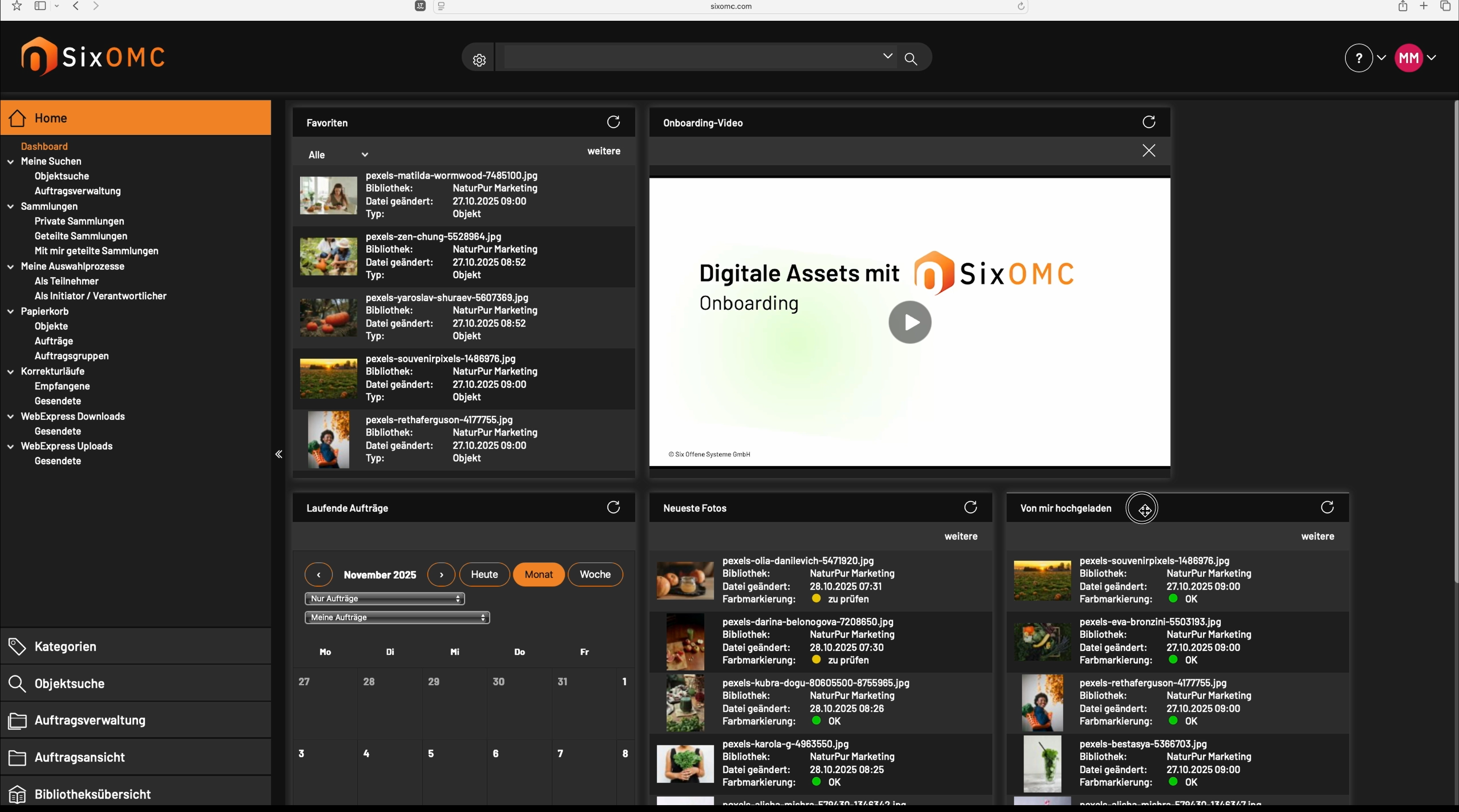This screenshot has height=812, width=1459.
Task: Click weitere link in Neueste Fotos
Action: tap(961, 536)
